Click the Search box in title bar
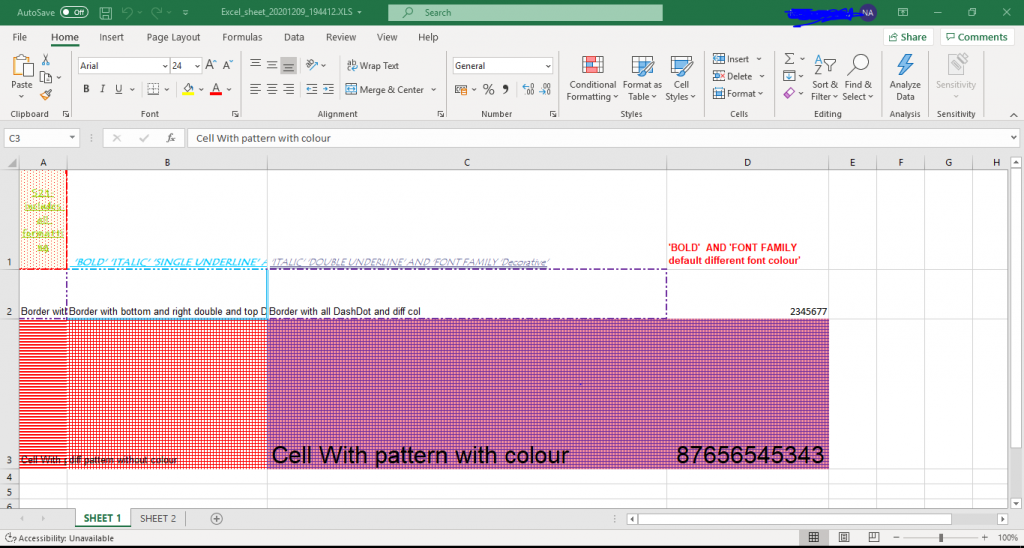The height and width of the screenshot is (548, 1024). [525, 12]
